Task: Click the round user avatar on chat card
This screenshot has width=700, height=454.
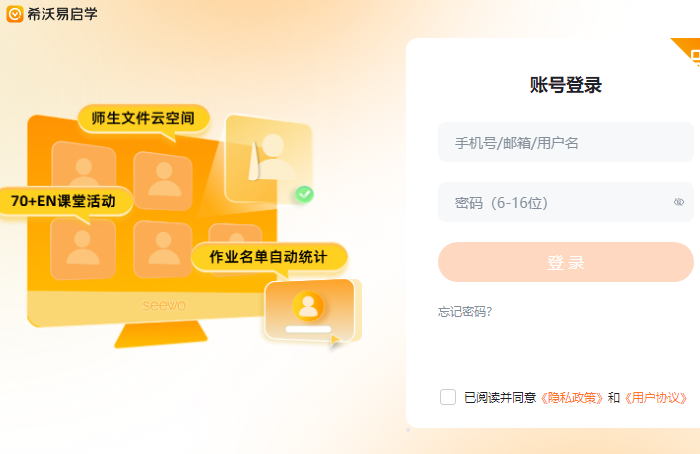Action: click(308, 306)
